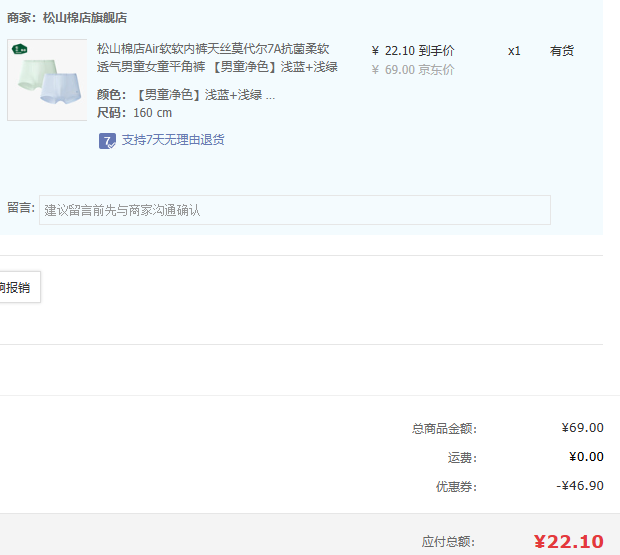
Task: Click the 应付总额 label
Action: point(448,542)
